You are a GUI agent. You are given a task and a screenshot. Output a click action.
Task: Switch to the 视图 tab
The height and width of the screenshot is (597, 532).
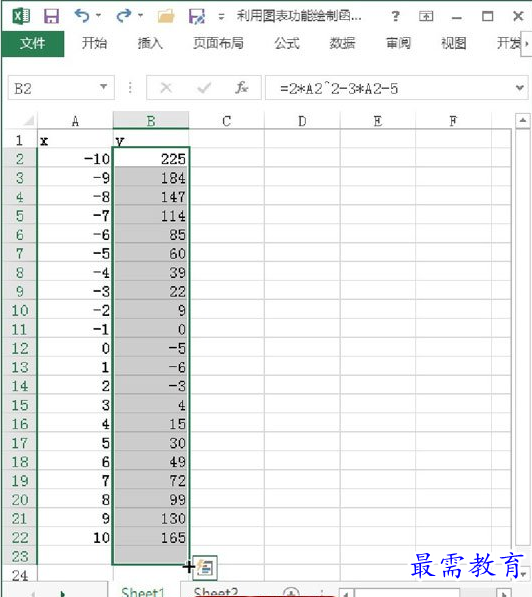(x=454, y=43)
